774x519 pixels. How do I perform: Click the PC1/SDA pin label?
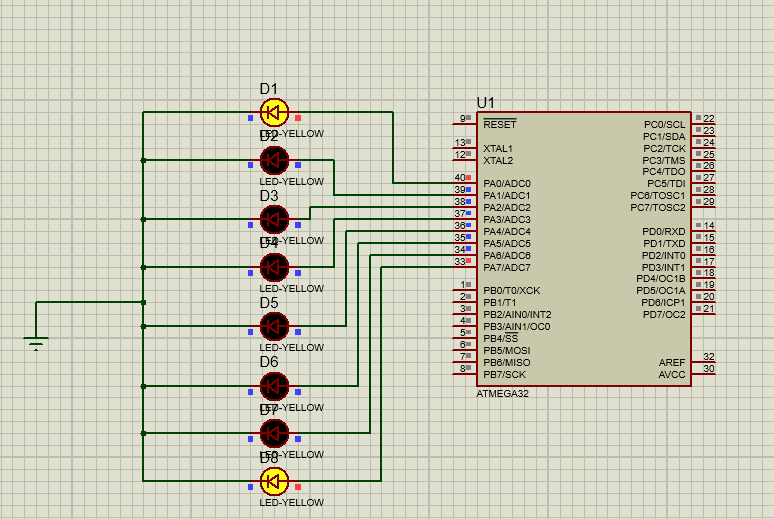[664, 136]
